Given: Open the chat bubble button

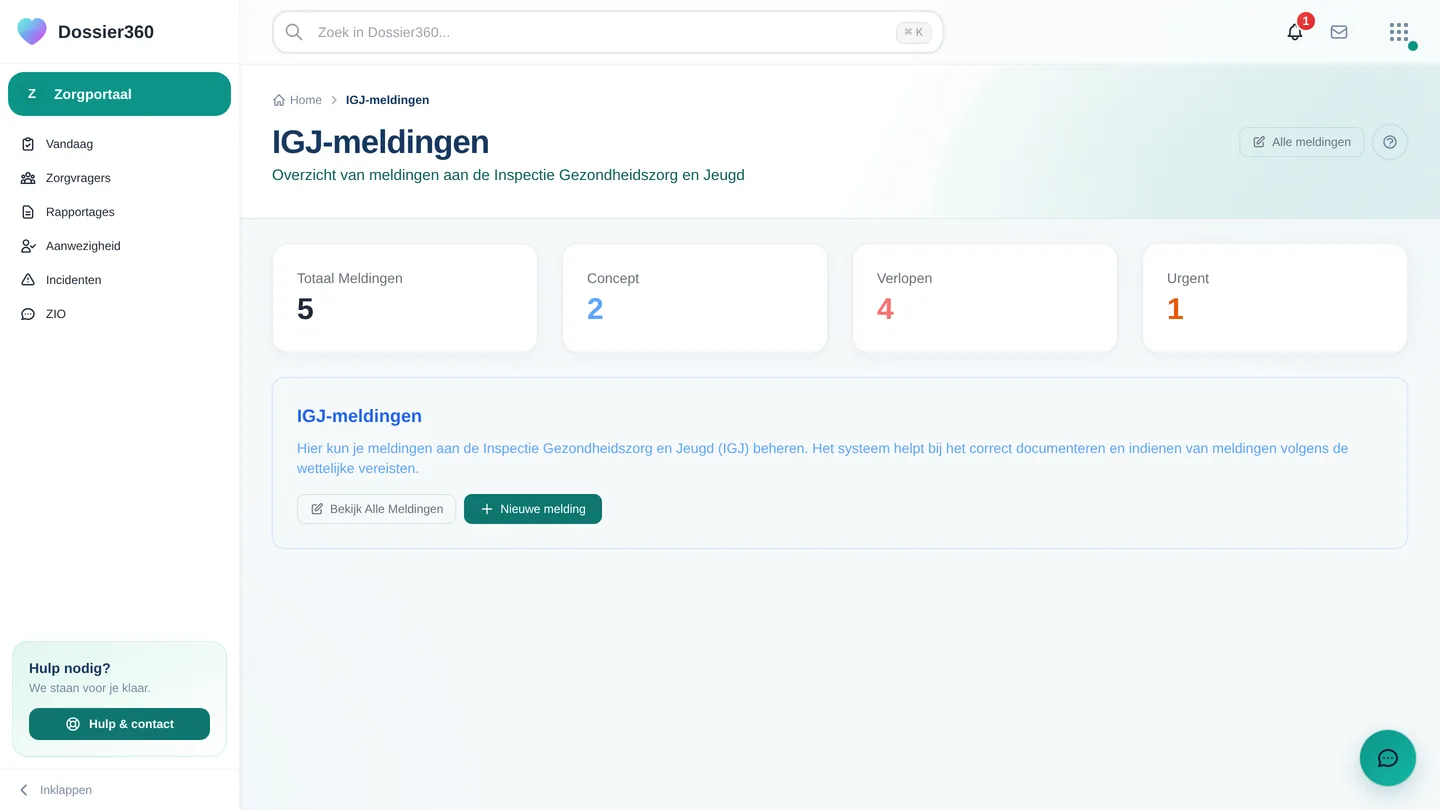Looking at the screenshot, I should (x=1388, y=758).
